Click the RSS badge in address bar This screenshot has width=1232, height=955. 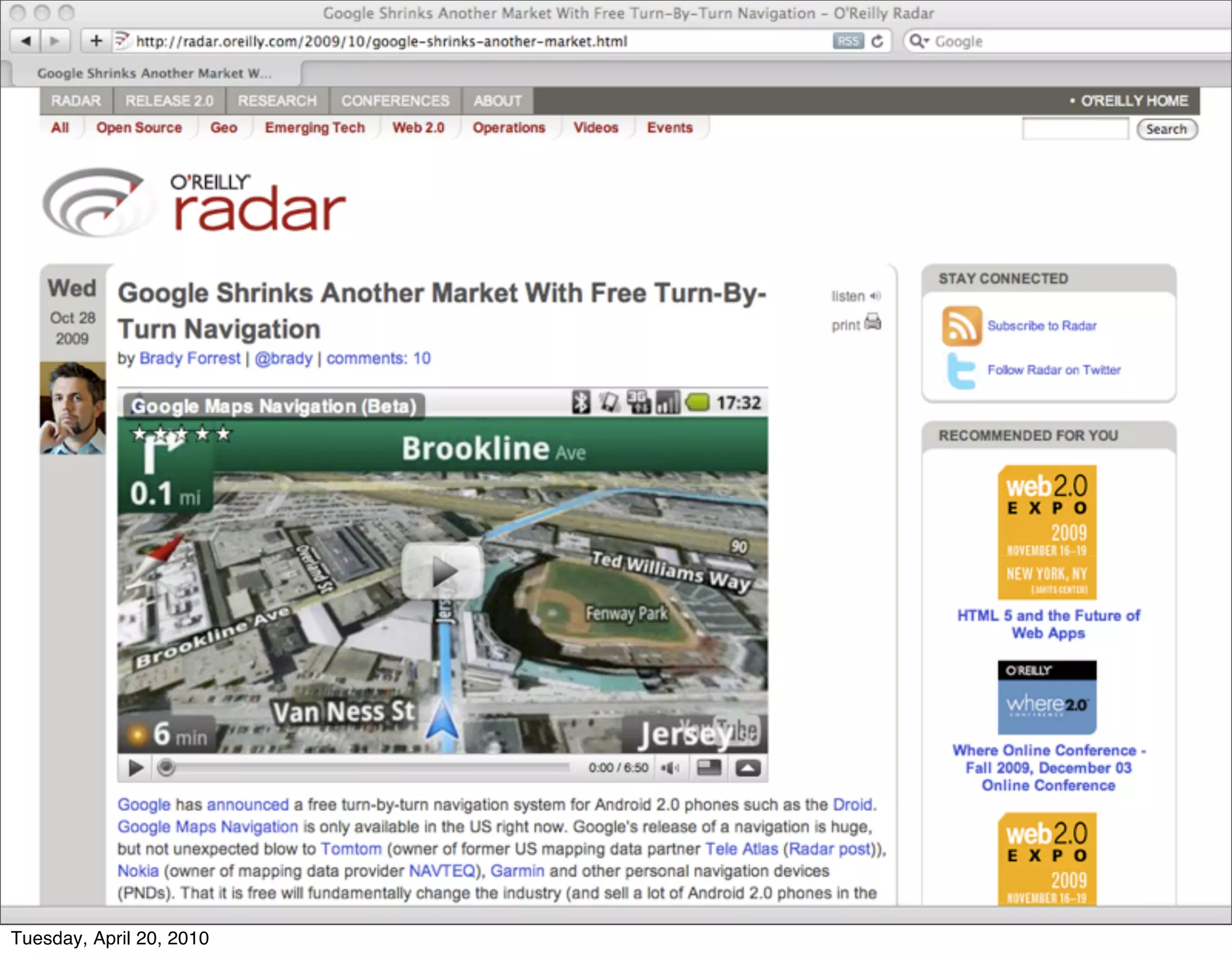[x=848, y=41]
